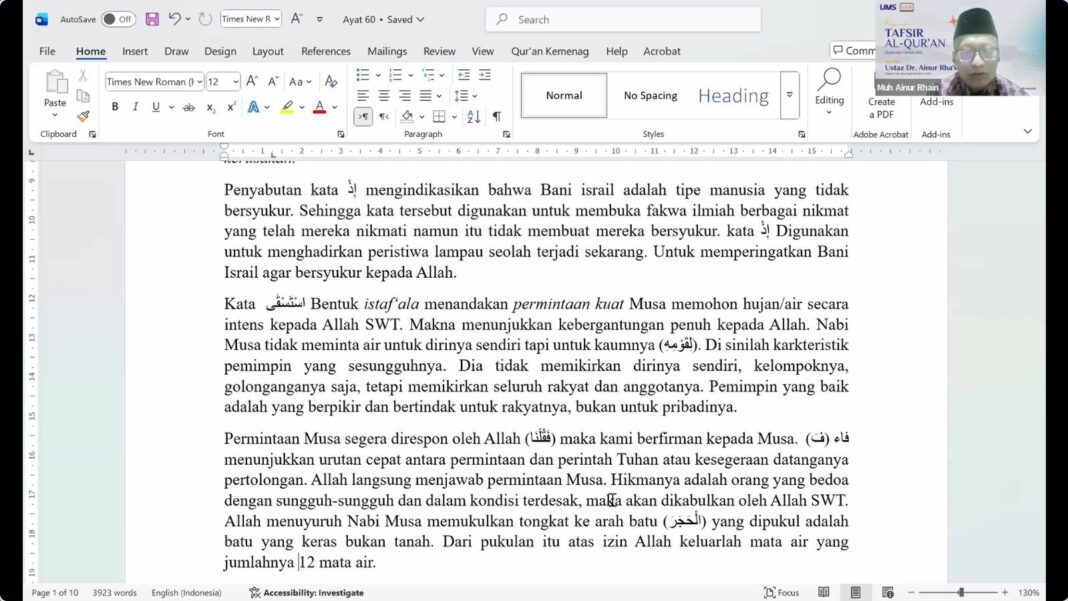Click Clear All Formatting icon
The width and height of the screenshot is (1068, 601).
[331, 82]
